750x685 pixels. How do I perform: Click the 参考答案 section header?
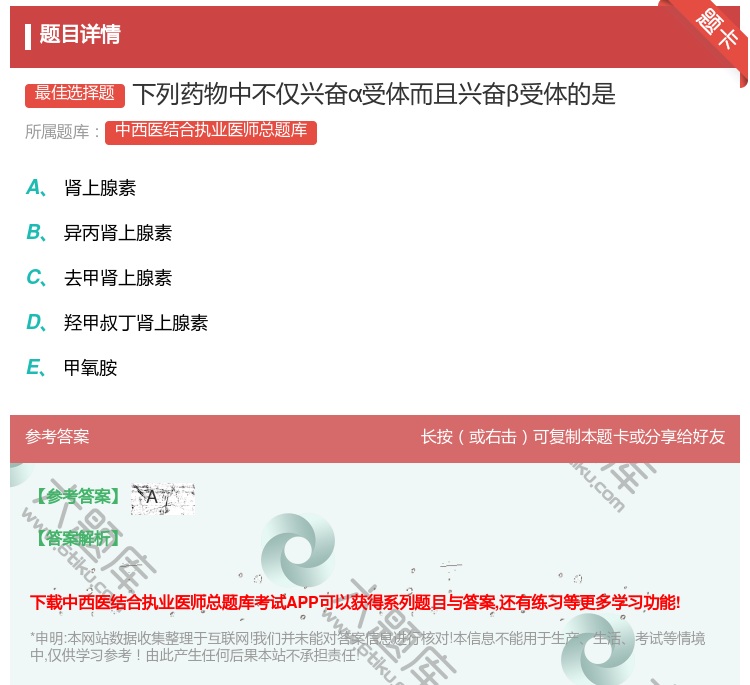pos(57,437)
